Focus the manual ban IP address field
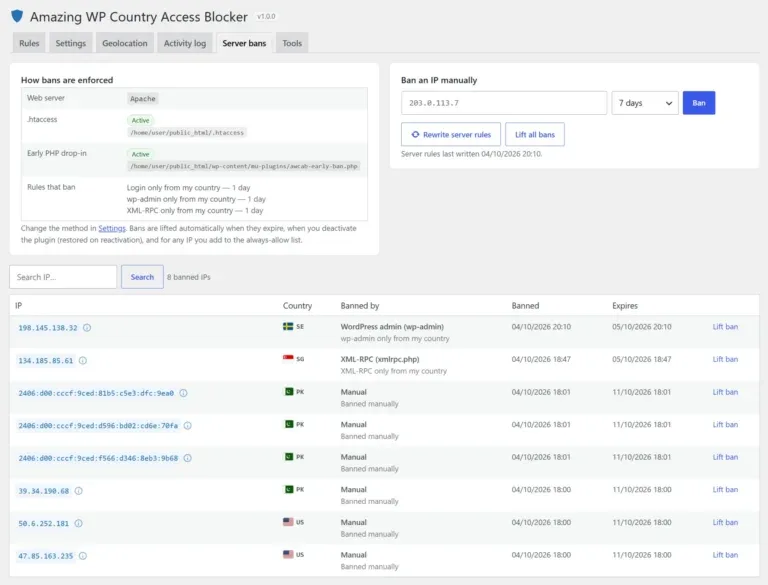The height and width of the screenshot is (585, 768). tap(504, 103)
